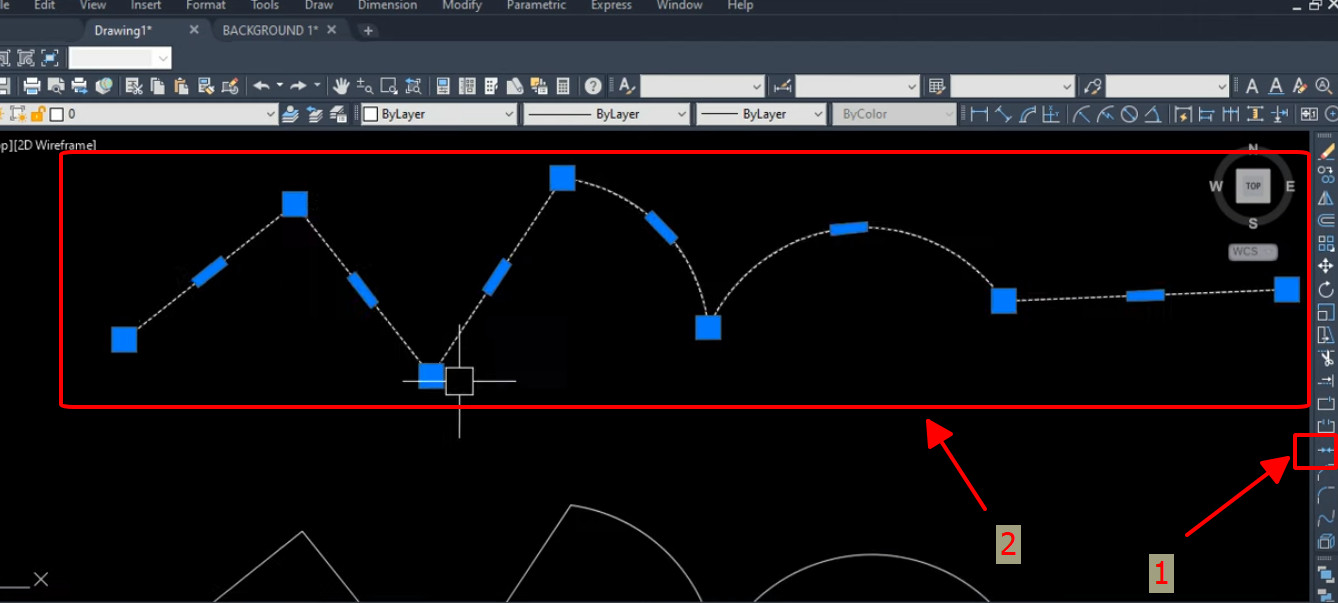The image size is (1338, 603).
Task: Select the Diameter dimension tool
Action: (1129, 114)
